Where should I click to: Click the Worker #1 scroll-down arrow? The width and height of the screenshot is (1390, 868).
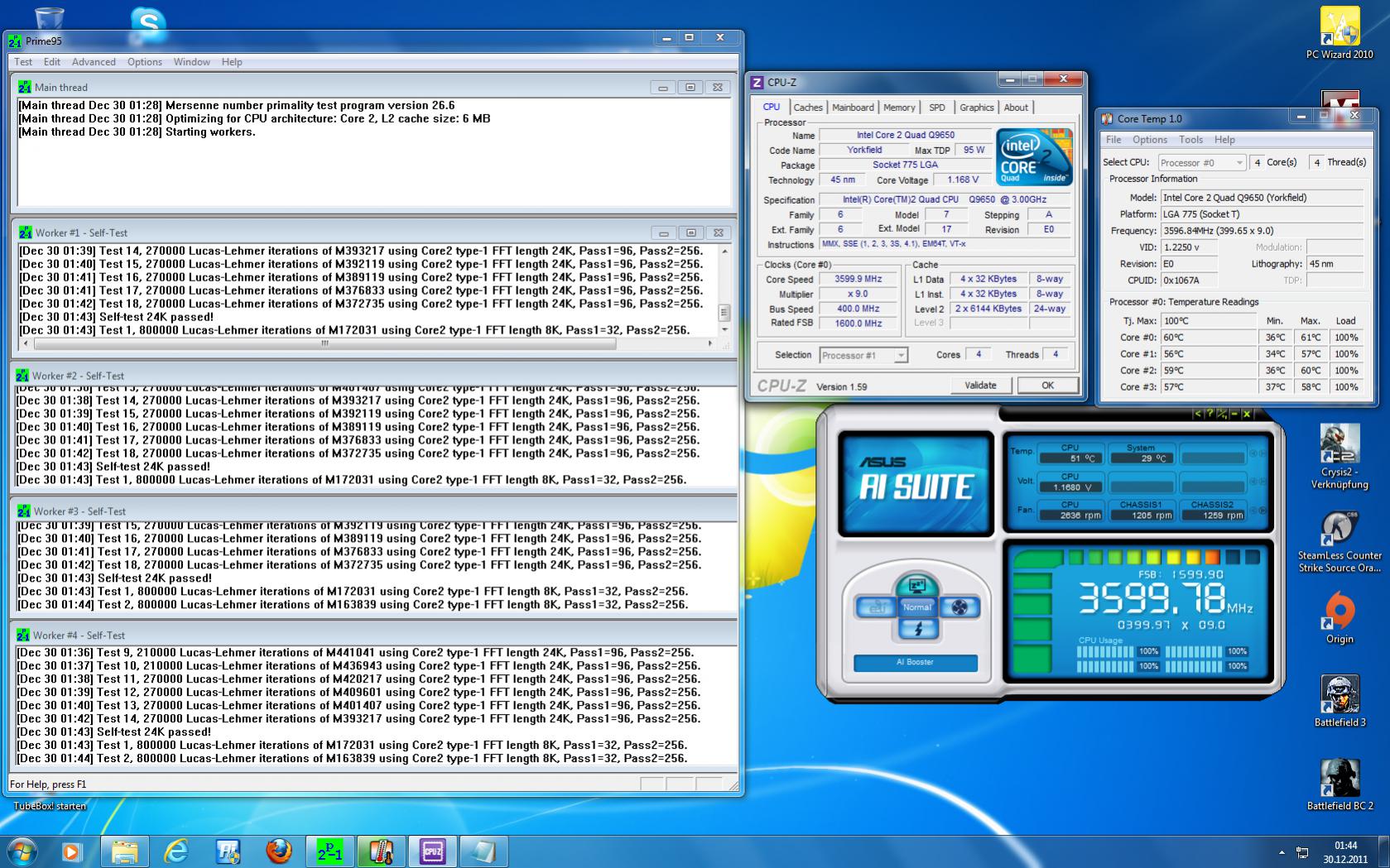pyautogui.click(x=725, y=329)
